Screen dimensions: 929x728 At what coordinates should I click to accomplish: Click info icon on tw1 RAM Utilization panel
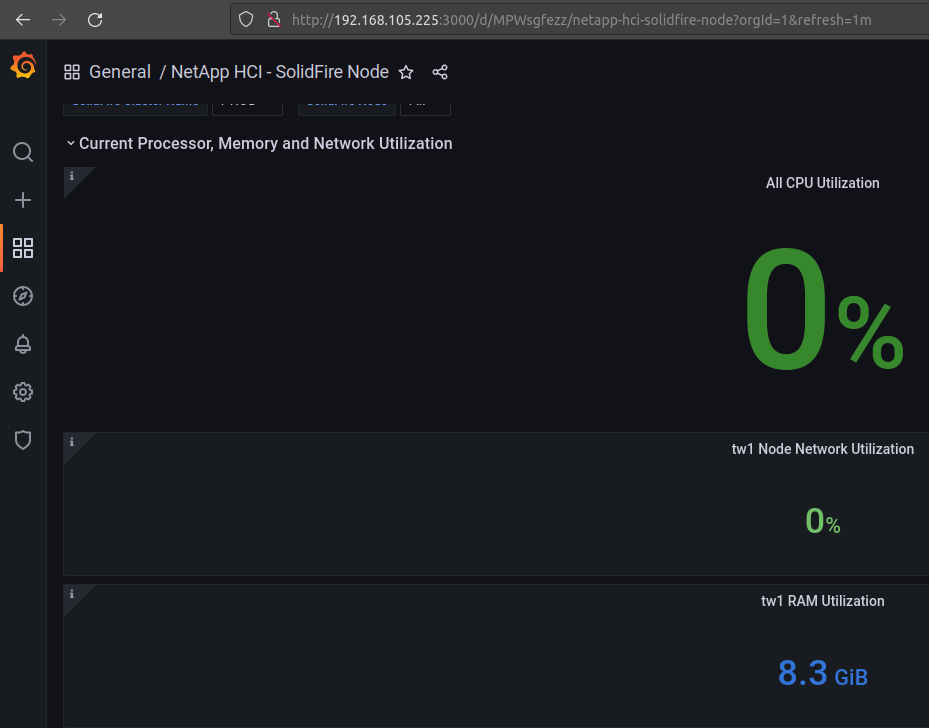pyautogui.click(x=72, y=594)
